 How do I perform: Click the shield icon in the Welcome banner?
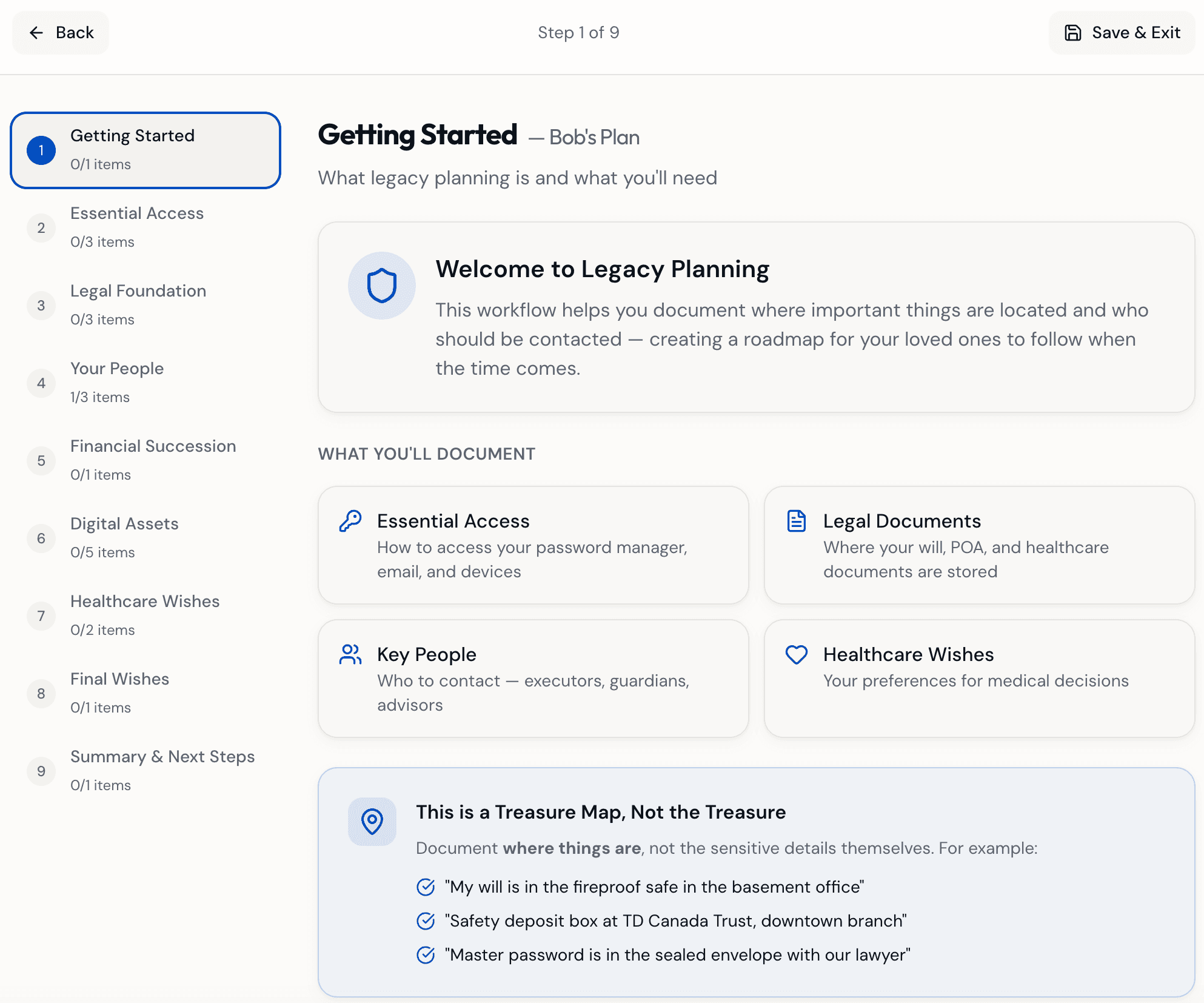(381, 285)
